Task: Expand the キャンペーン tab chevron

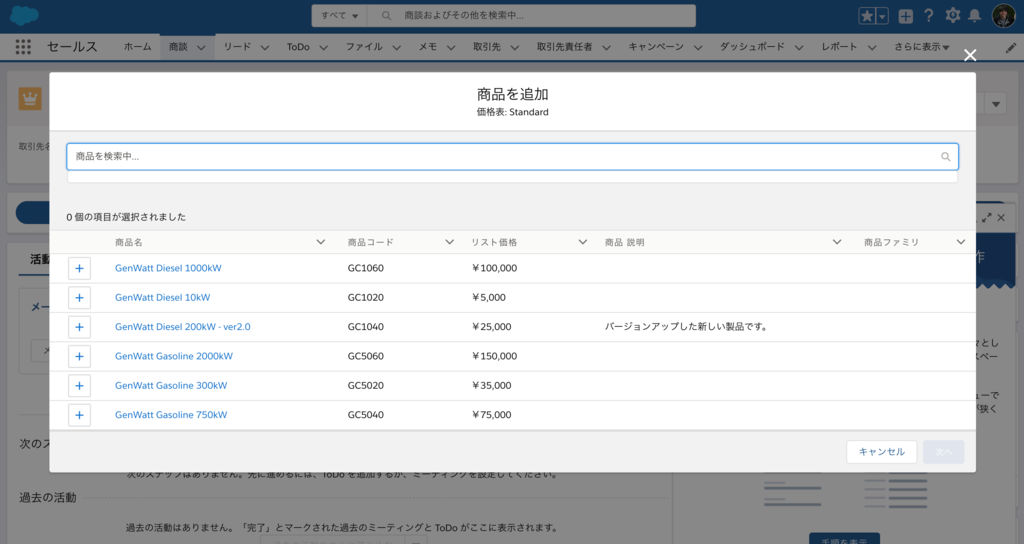Action: 697,48
